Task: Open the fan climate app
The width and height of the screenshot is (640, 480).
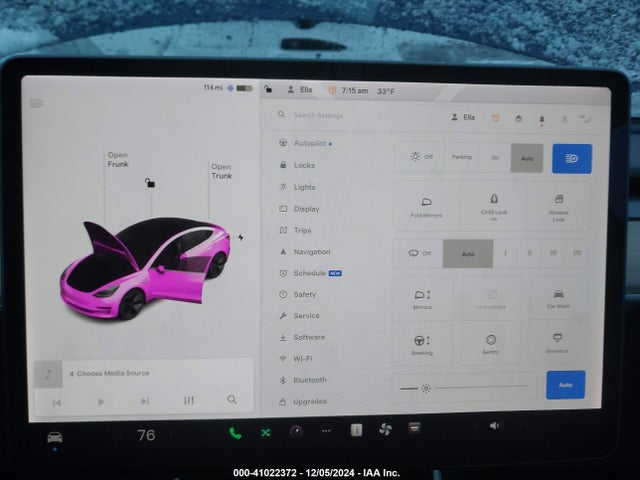Action: click(385, 429)
